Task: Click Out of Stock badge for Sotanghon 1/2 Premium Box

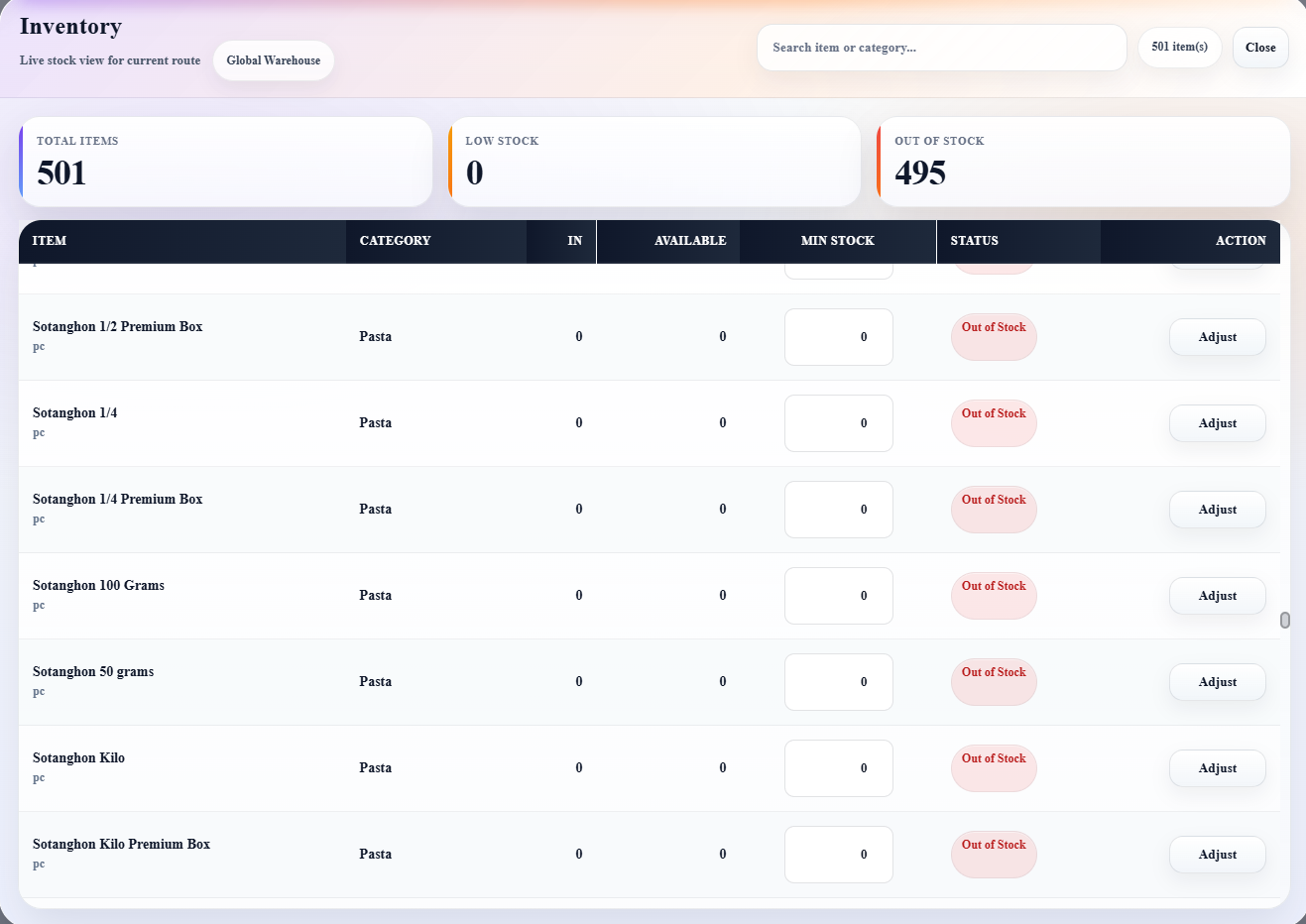Action: 994,337
